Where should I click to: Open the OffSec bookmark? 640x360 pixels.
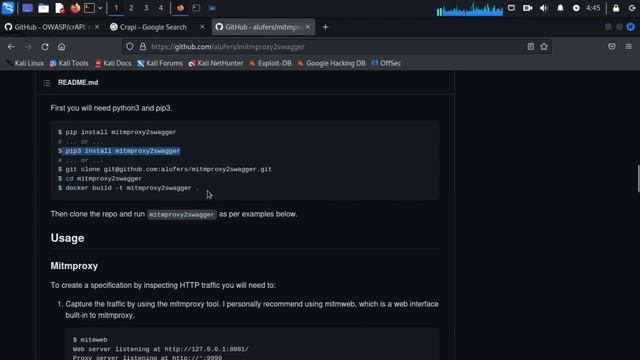click(386, 63)
